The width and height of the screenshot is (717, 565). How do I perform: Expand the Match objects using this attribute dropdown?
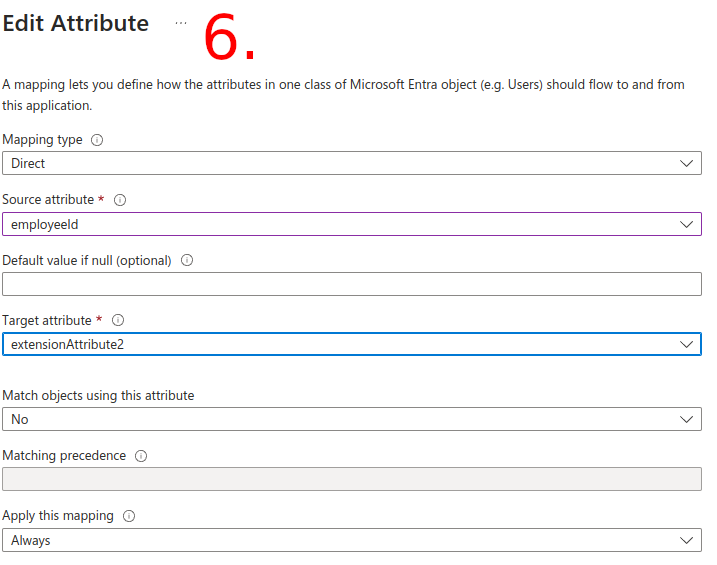[351, 420]
